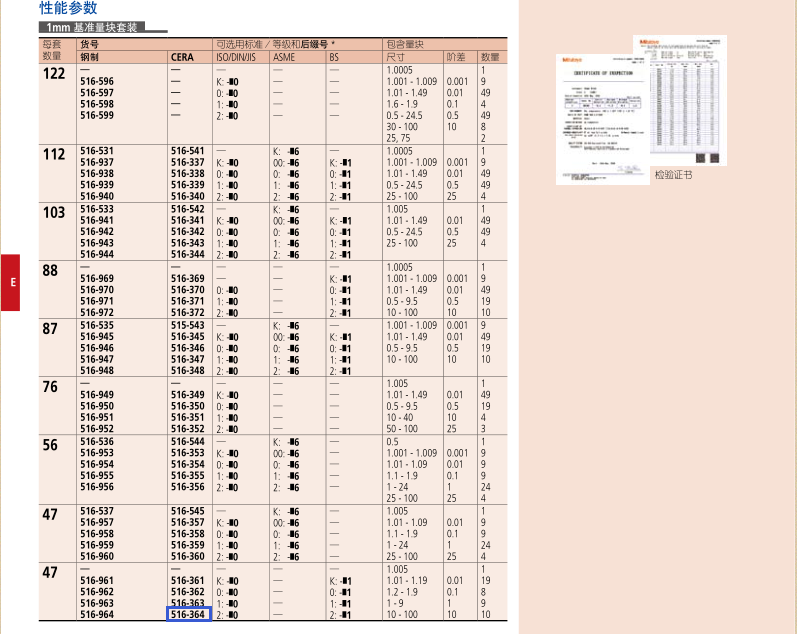Image resolution: width=797 pixels, height=634 pixels.
Task: Click steel item number 516-961
Action: point(97,581)
